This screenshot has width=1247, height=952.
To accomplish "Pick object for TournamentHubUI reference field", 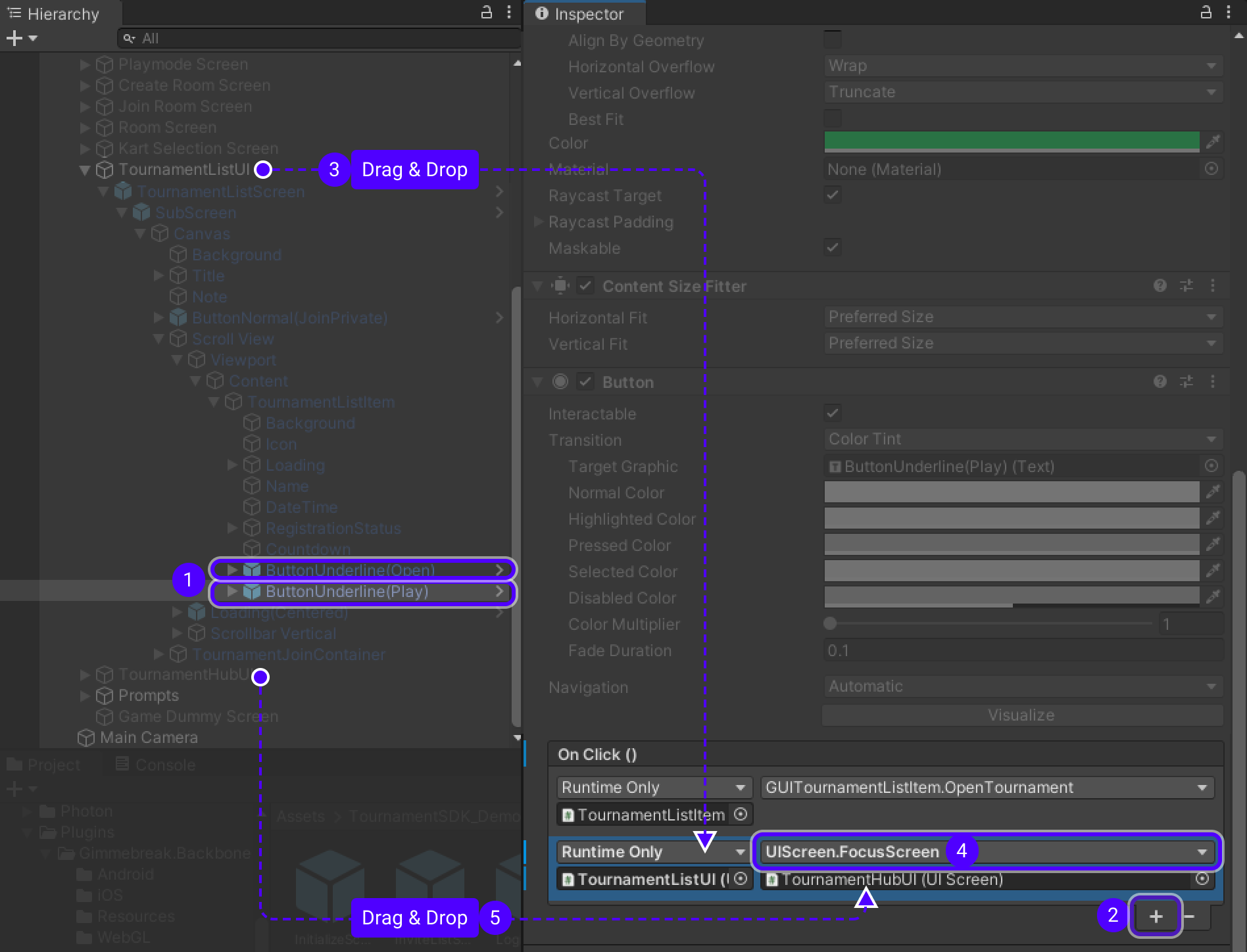I will coord(1202,879).
